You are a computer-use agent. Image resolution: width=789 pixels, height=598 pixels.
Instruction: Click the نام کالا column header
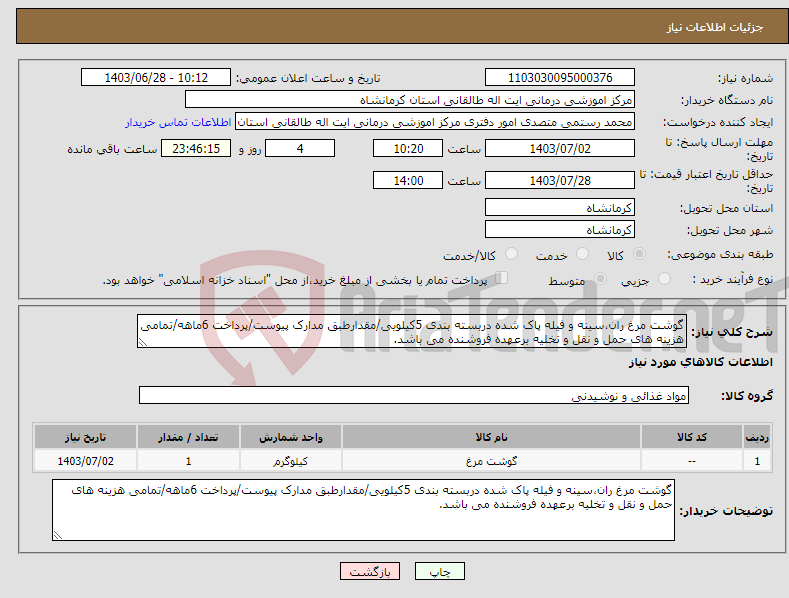[491, 437]
